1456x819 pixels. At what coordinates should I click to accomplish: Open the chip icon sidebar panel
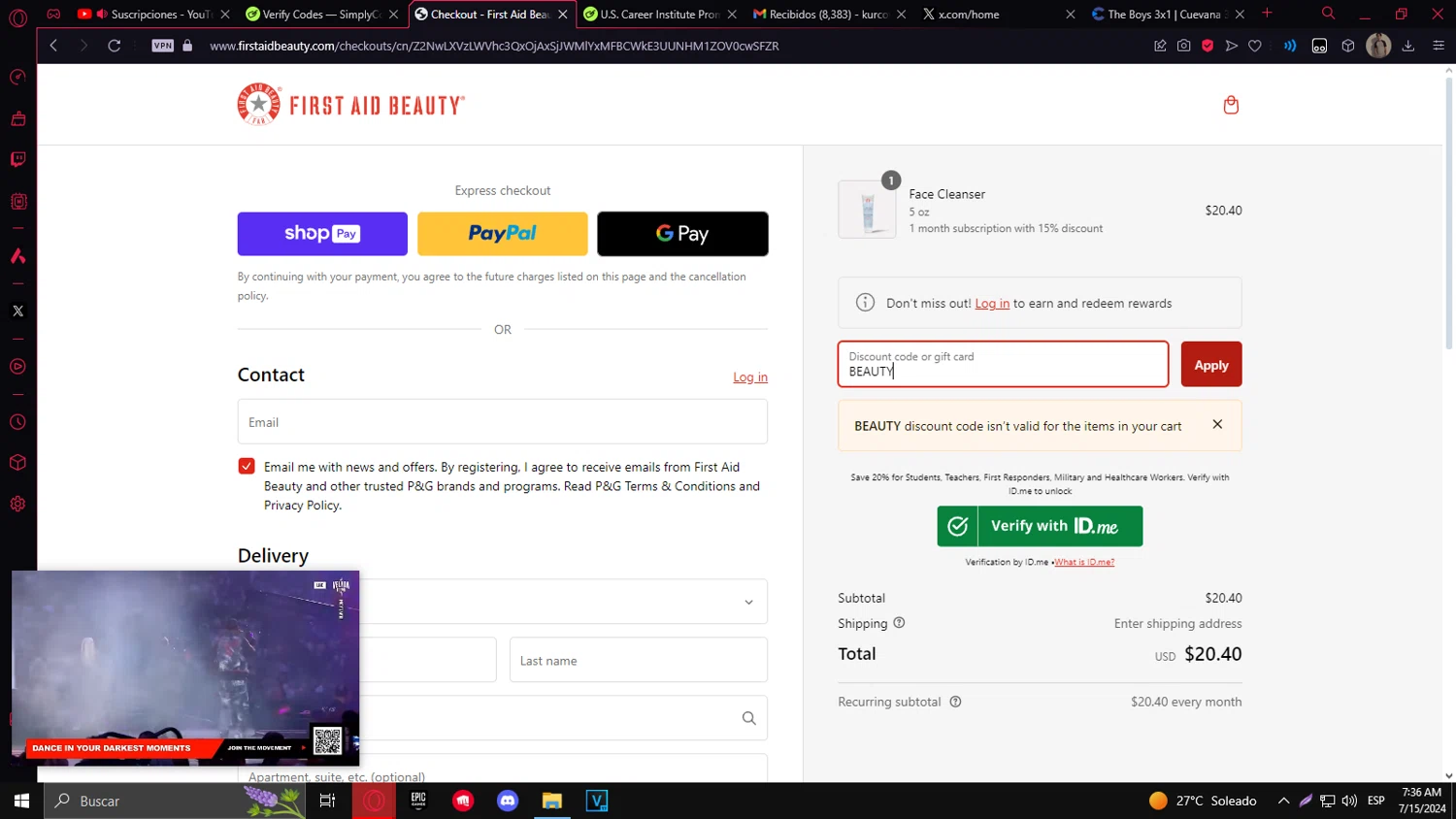[x=17, y=202]
